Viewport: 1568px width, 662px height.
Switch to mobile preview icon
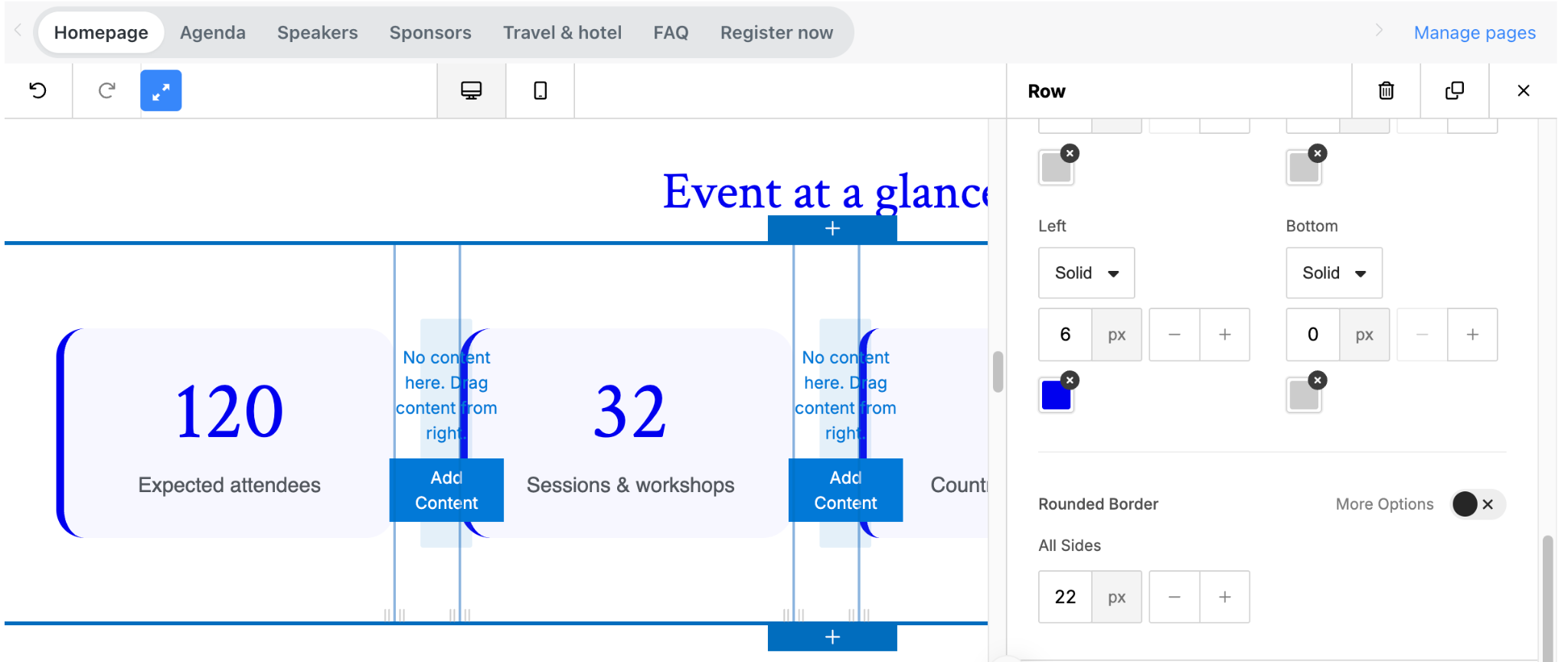click(541, 91)
